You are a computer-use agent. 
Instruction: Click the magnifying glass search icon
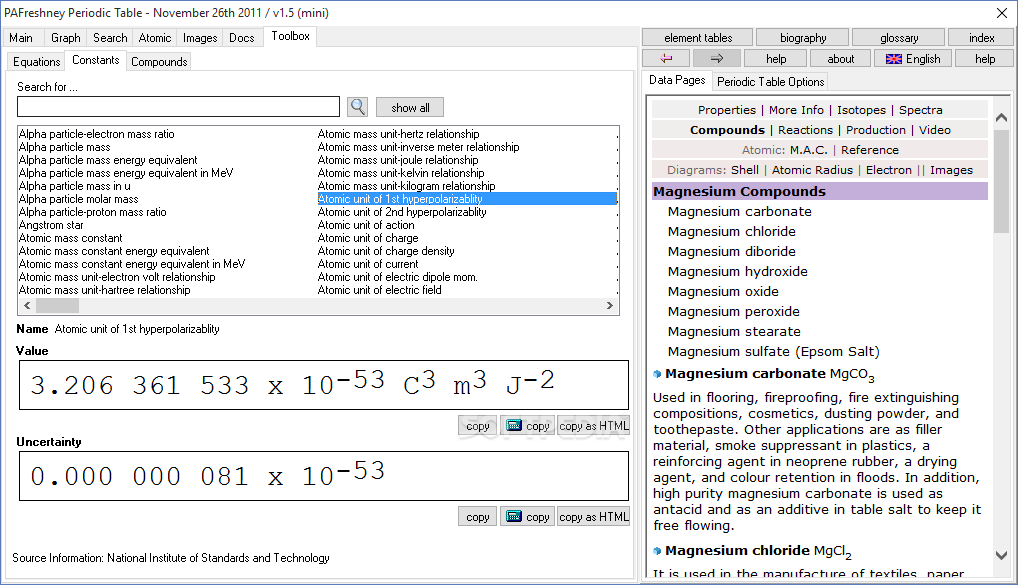pyautogui.click(x=357, y=107)
